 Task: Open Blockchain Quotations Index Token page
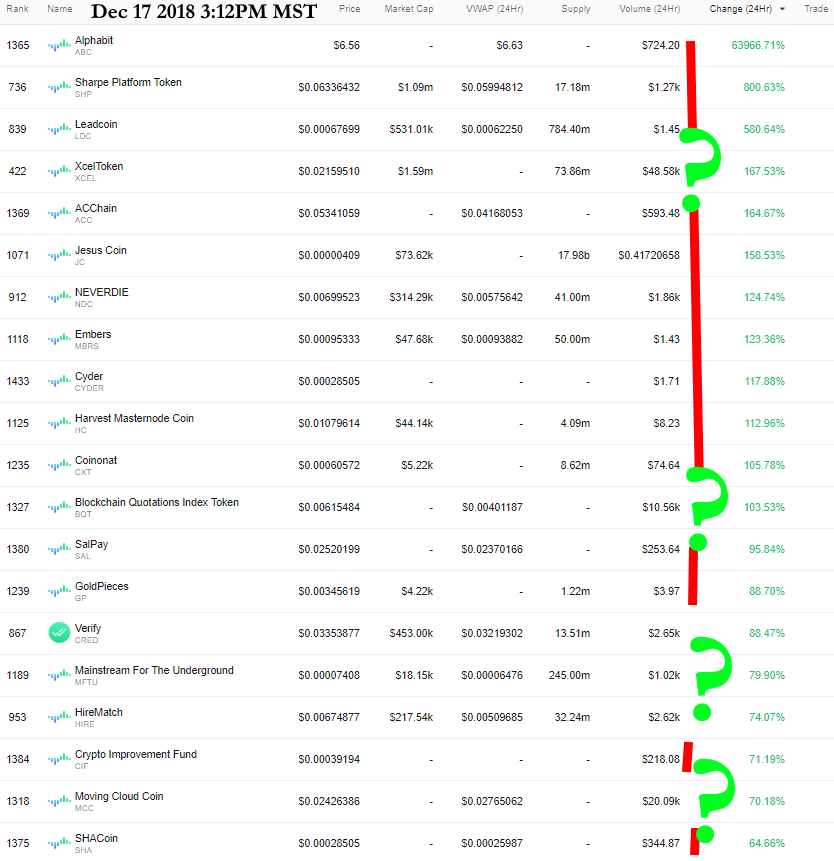156,502
